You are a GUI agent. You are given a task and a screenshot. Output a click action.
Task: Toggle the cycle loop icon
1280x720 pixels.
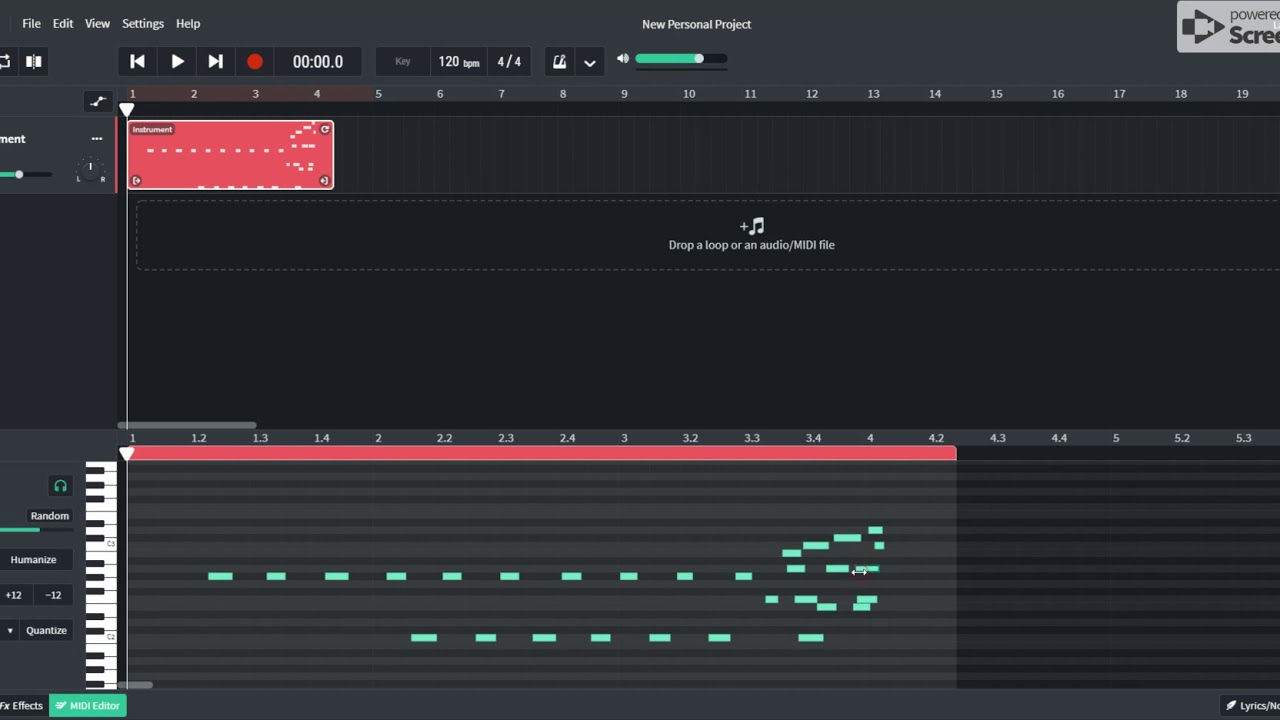(5, 62)
